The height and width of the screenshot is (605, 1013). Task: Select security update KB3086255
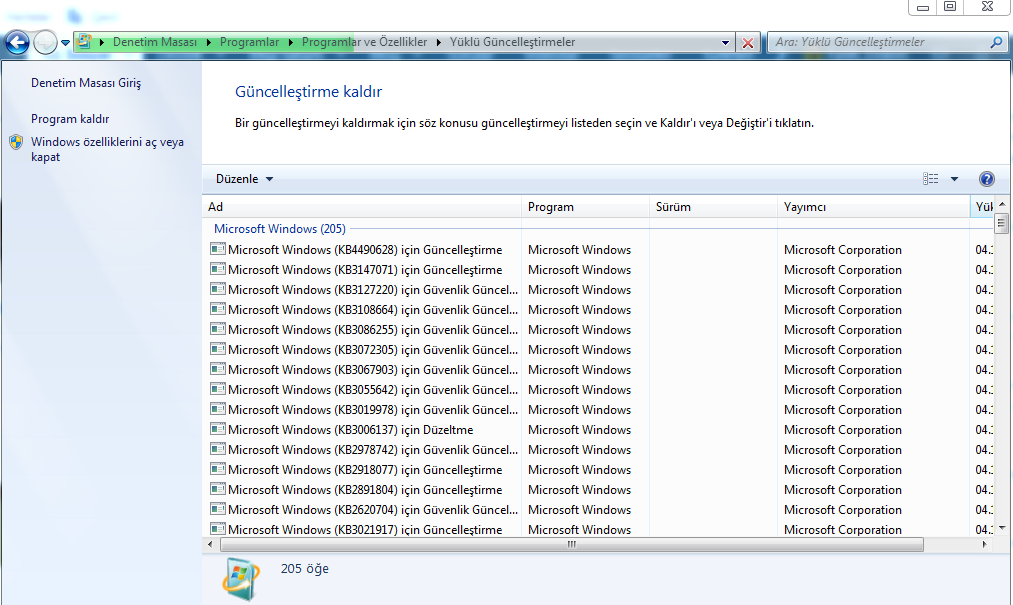tap(598, 330)
